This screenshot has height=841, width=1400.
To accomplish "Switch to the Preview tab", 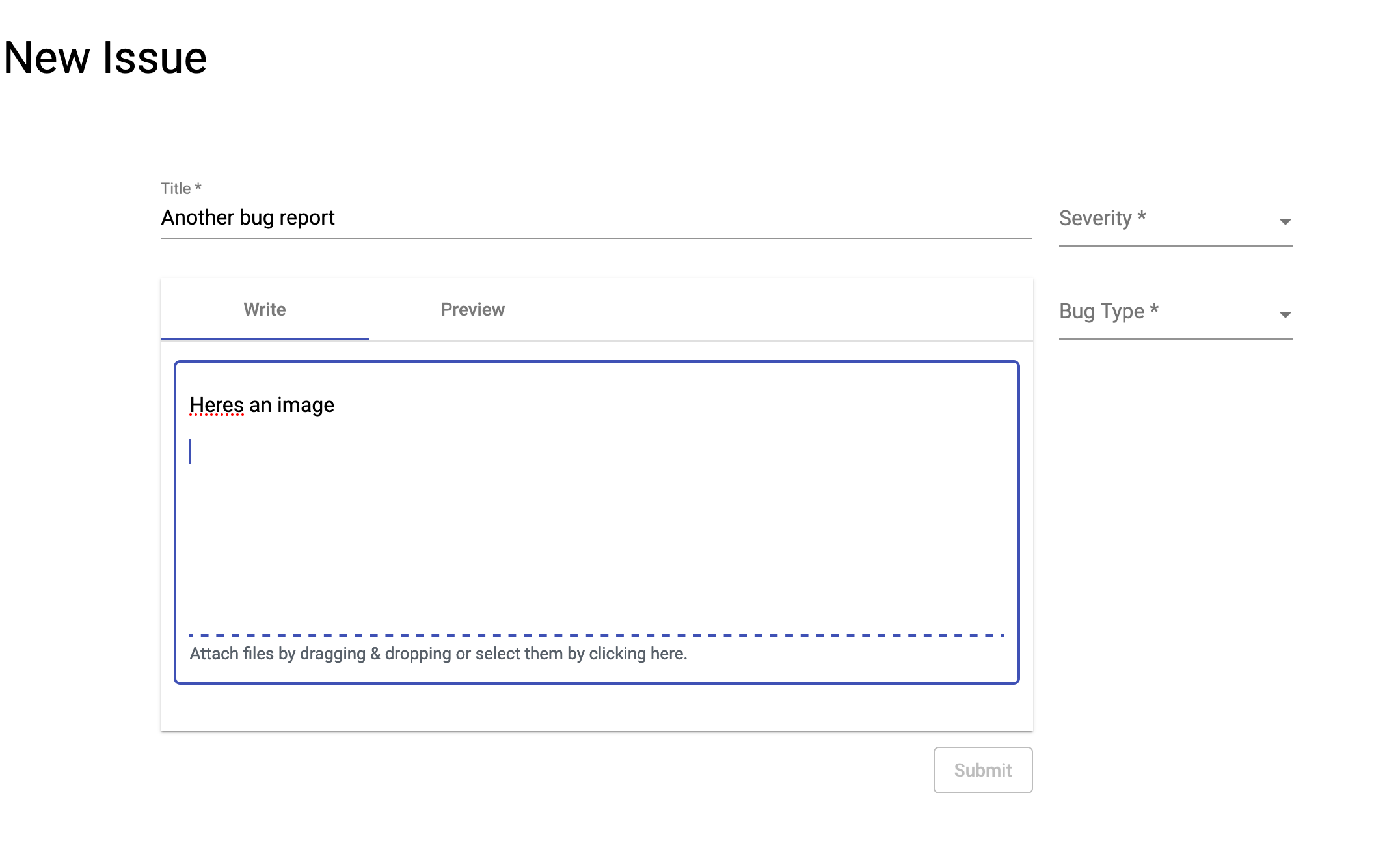I will click(x=472, y=309).
